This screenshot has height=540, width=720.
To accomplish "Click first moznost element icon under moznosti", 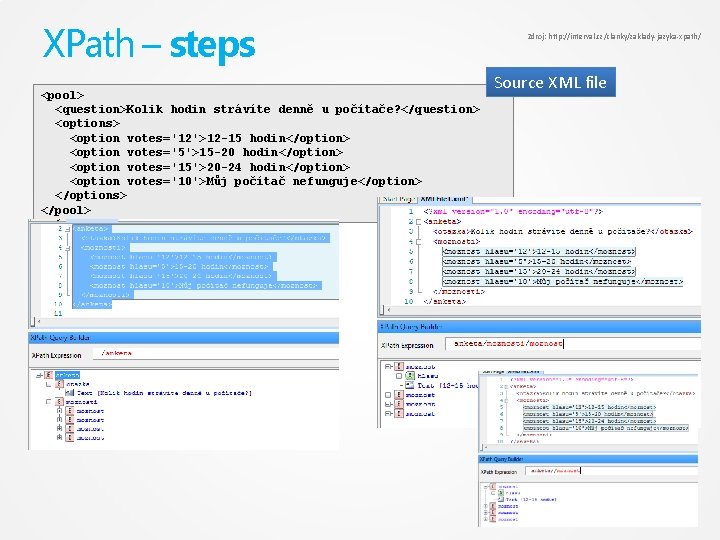I will click(x=70, y=411).
